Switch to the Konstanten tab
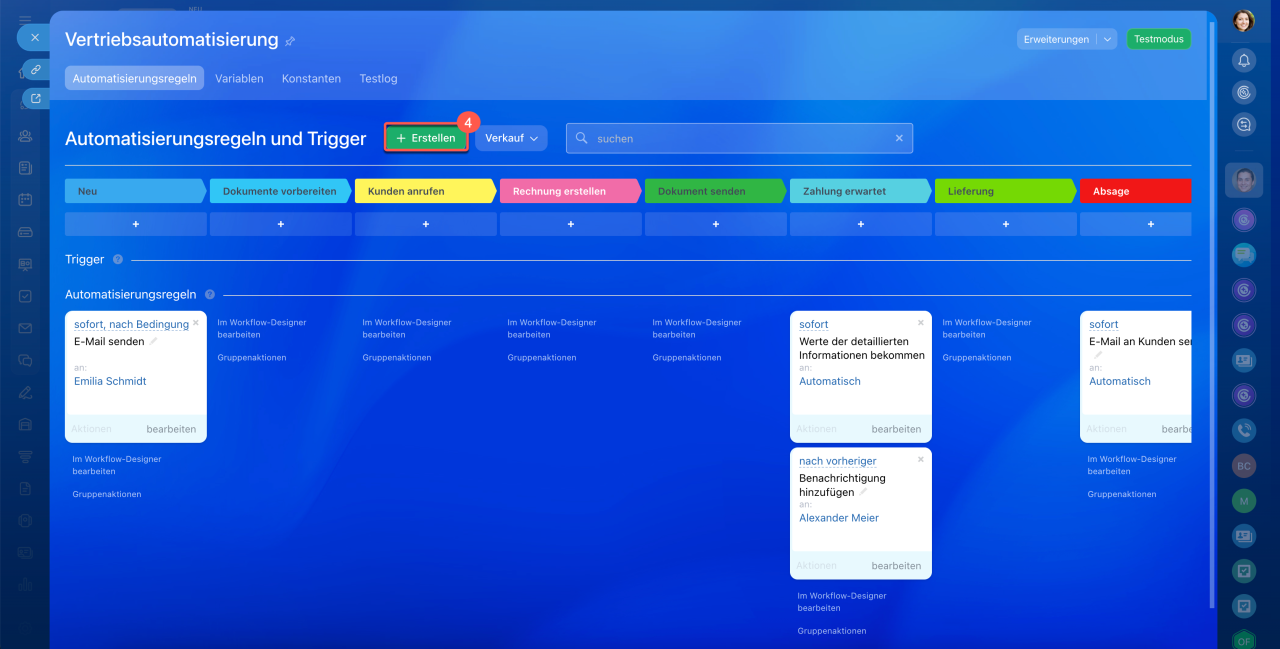The image size is (1280, 649). [x=311, y=78]
